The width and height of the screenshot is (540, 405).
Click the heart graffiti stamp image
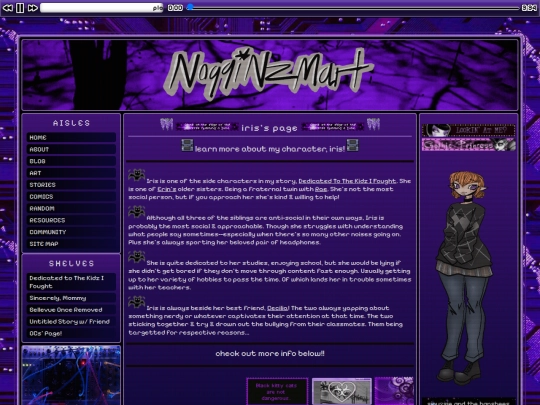point(342,391)
